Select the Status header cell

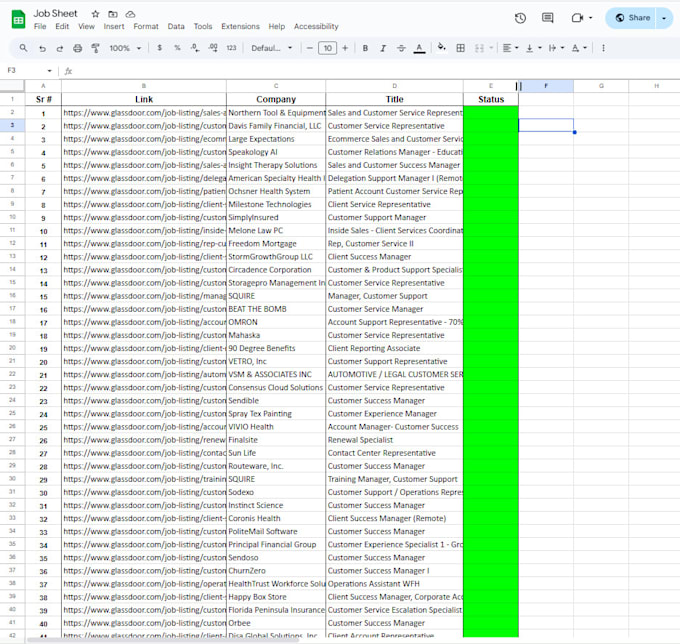[x=491, y=99]
